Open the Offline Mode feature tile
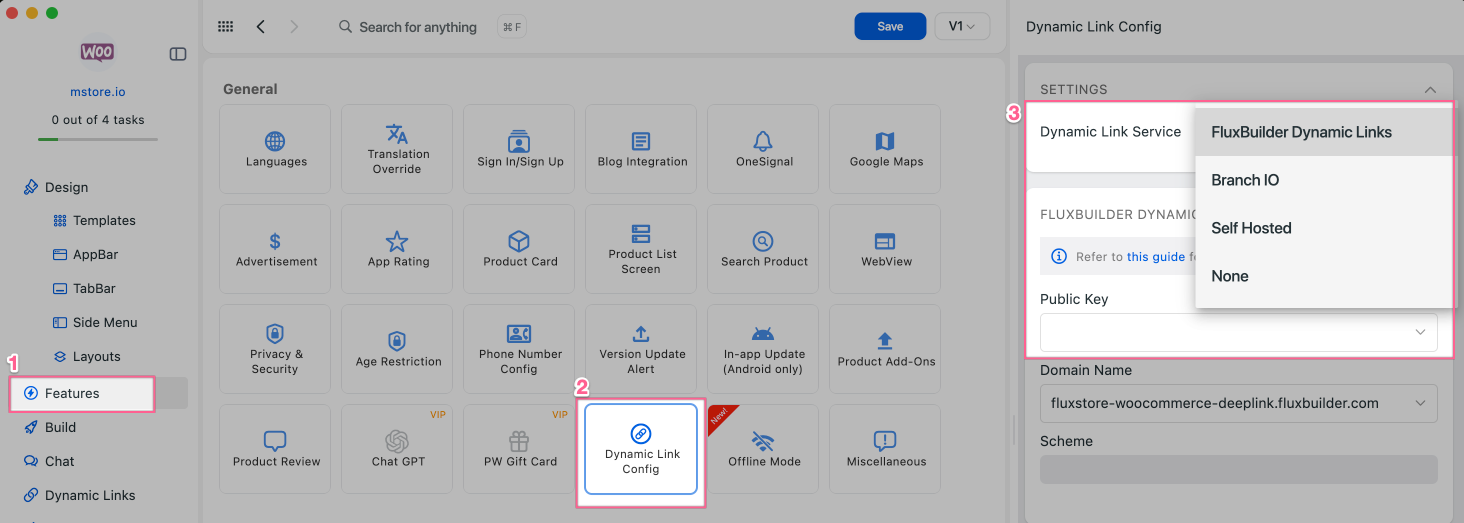This screenshot has width=1464, height=523. click(x=763, y=449)
